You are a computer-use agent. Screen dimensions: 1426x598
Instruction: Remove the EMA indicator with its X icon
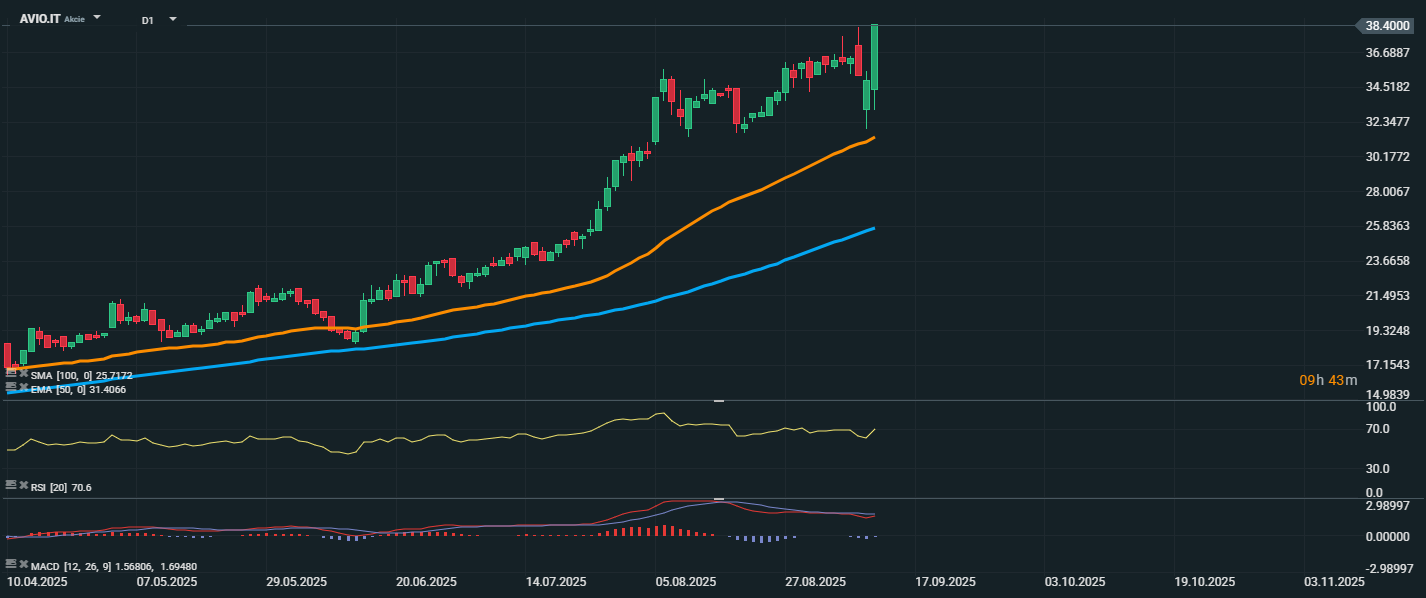(23, 387)
